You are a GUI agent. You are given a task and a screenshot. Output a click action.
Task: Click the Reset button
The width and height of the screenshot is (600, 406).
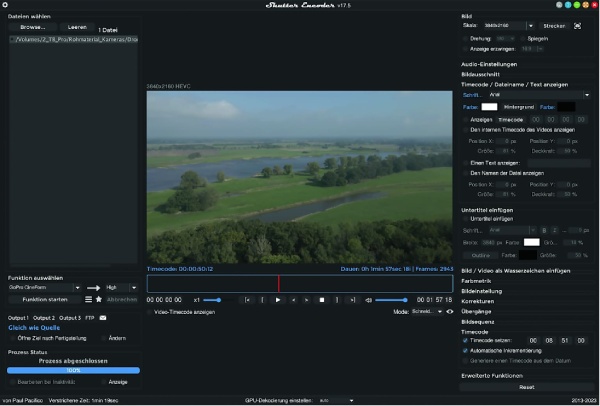click(x=527, y=387)
